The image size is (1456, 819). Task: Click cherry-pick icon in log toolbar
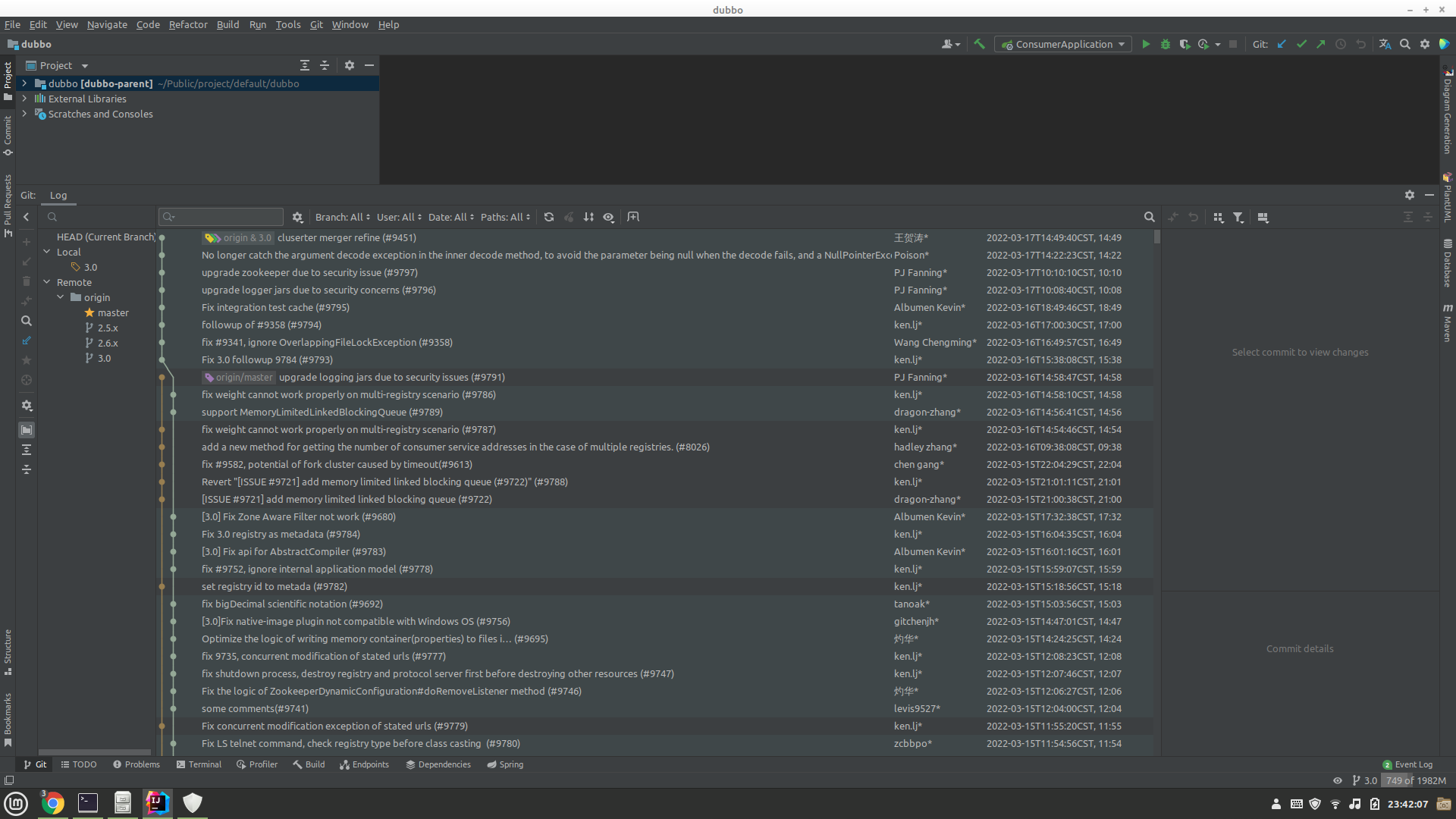[x=569, y=217]
